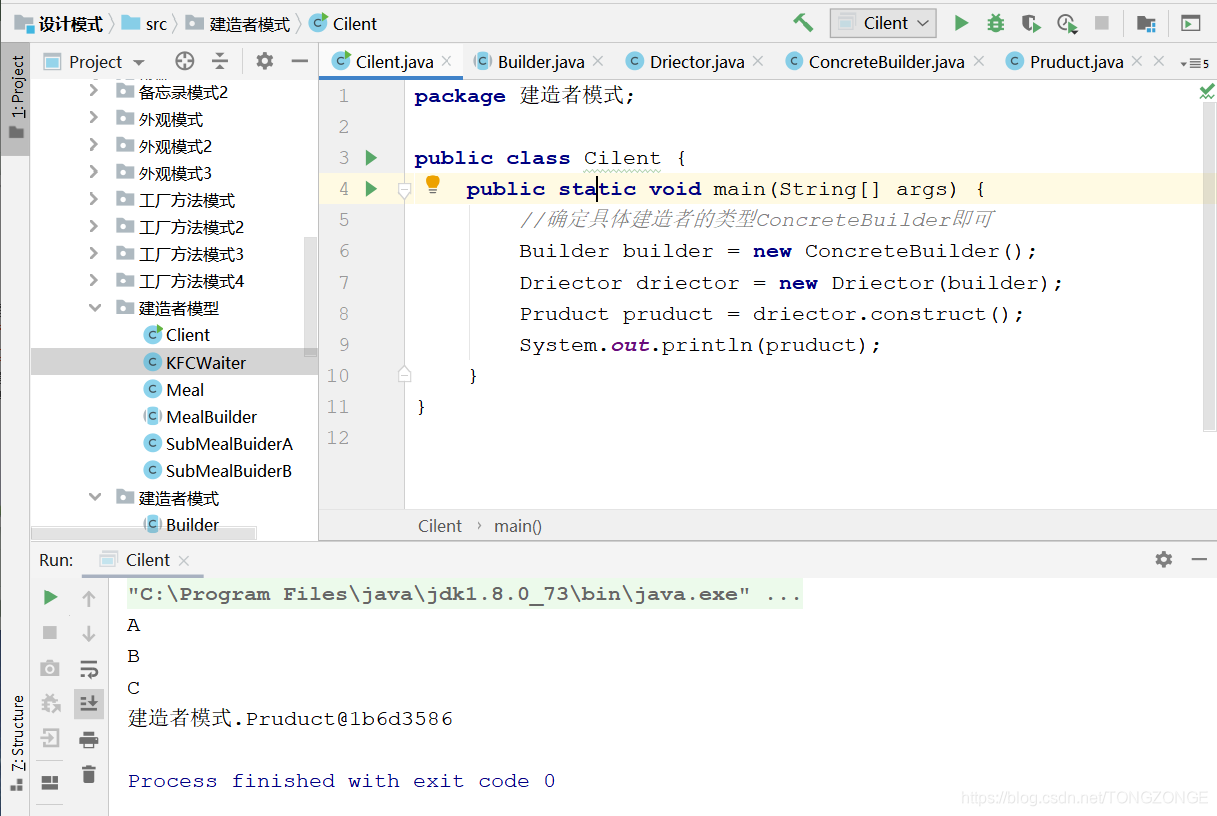Click the run gutter arrow on line 3

point(371,157)
